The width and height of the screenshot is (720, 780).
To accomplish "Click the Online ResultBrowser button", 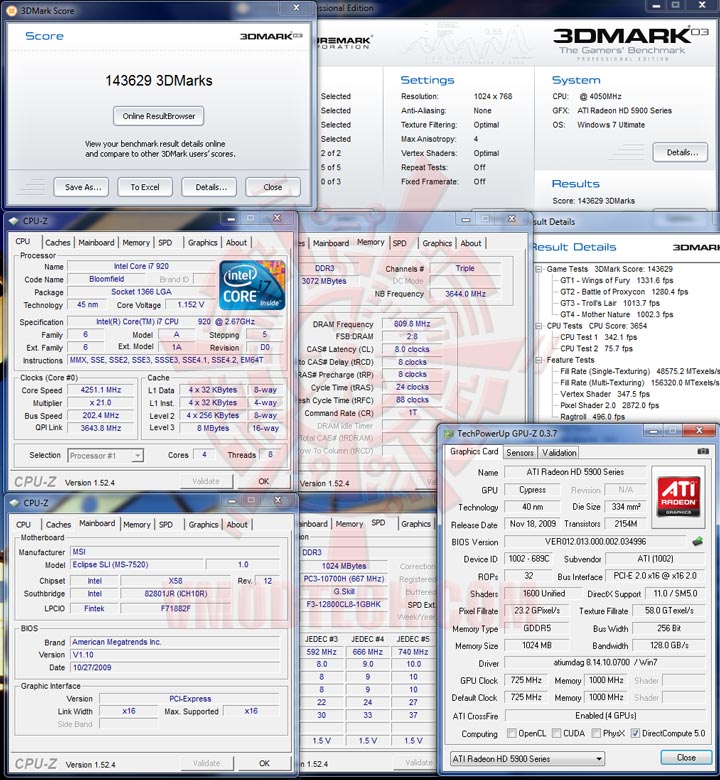I will [159, 116].
